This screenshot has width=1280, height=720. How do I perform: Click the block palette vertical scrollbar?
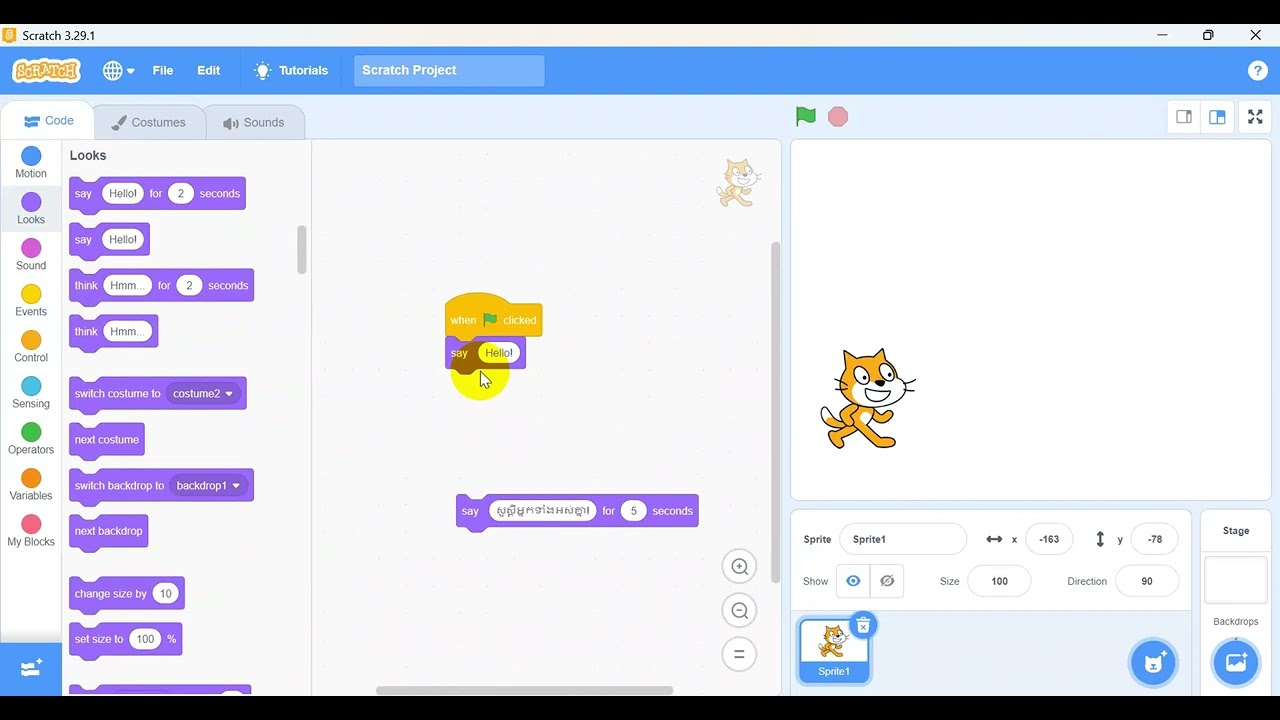[302, 250]
